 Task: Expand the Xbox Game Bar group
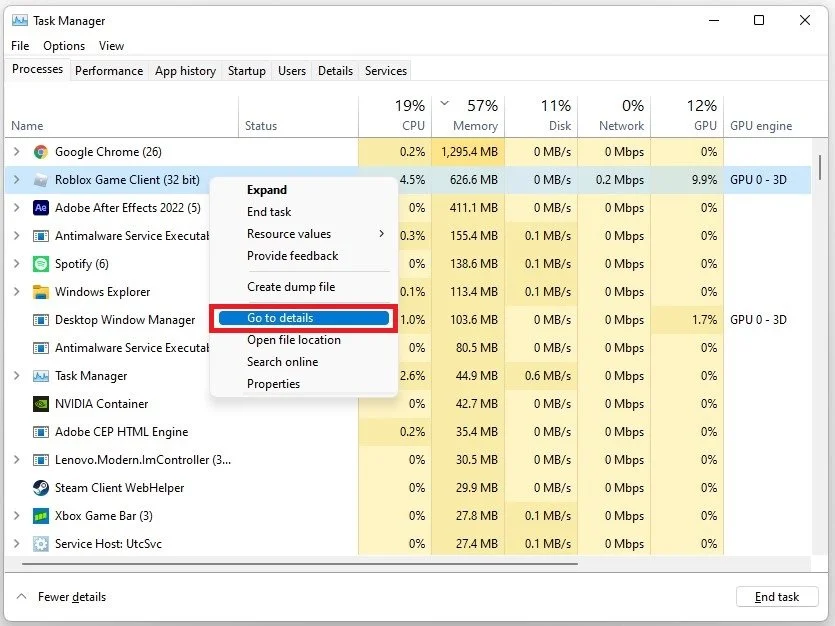pos(17,516)
